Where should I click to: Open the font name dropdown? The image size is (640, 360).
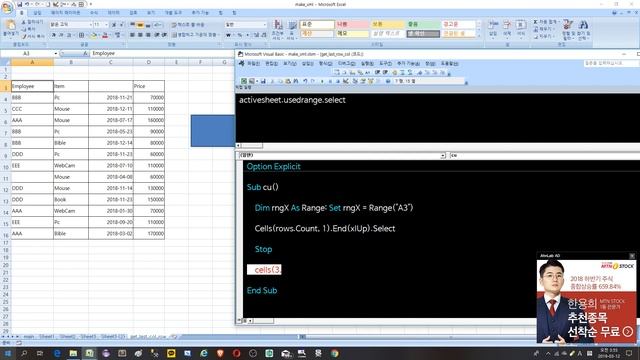pyautogui.click(x=90, y=25)
